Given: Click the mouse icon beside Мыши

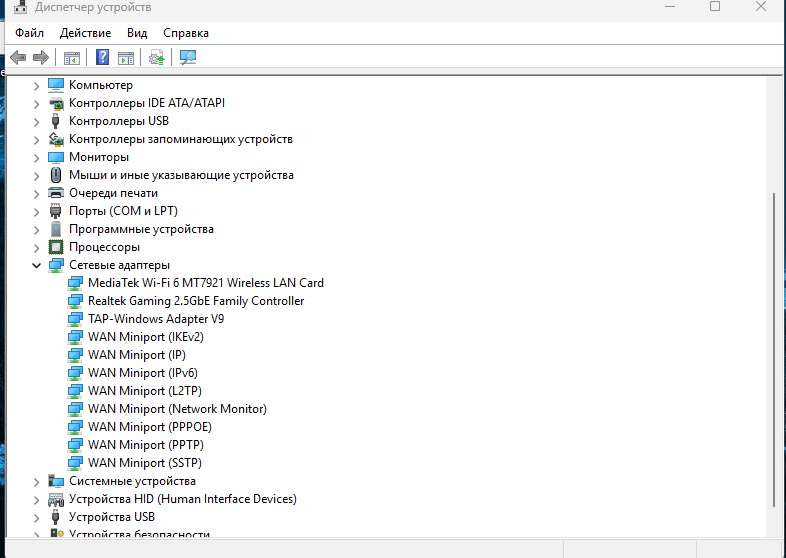Looking at the screenshot, I should pos(56,175).
